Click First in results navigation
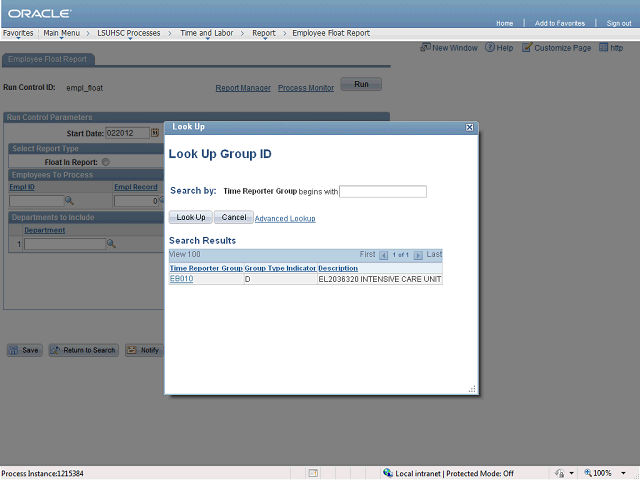 367,254
